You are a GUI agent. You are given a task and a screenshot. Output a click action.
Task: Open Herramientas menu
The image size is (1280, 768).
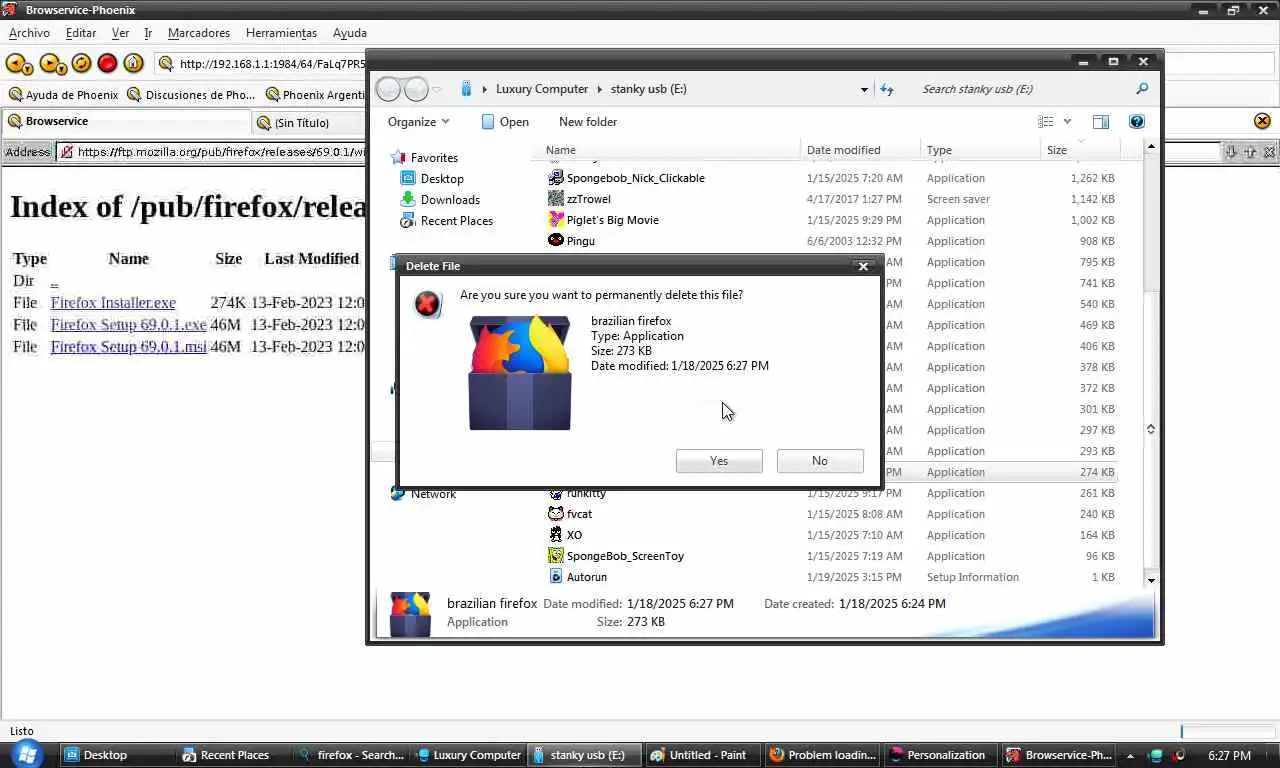pyautogui.click(x=281, y=33)
